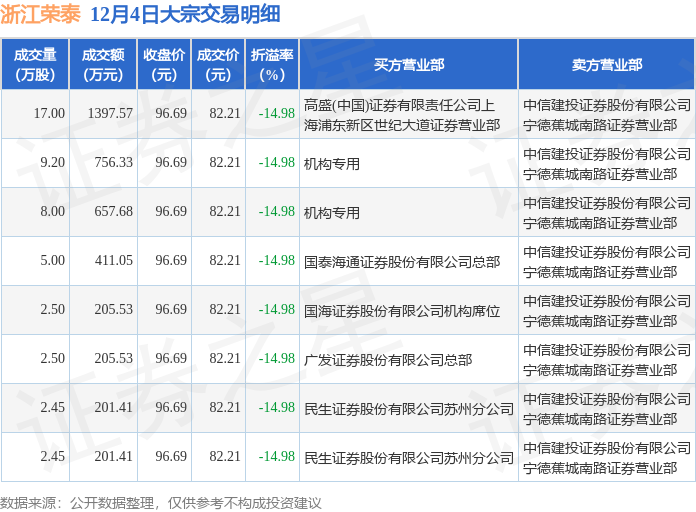Click the 756.33 transaction amount cell
Image resolution: width=696 pixels, height=512 pixels.
pyautogui.click(x=103, y=163)
